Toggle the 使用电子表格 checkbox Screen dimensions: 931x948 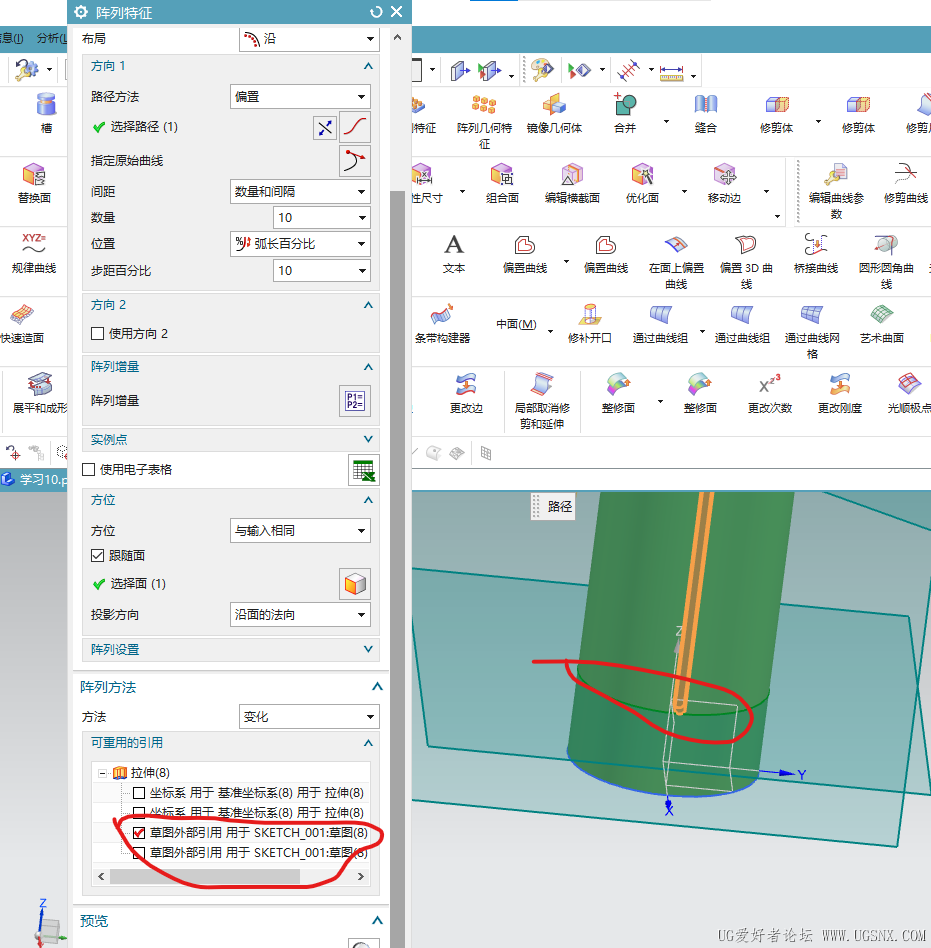tap(88, 469)
